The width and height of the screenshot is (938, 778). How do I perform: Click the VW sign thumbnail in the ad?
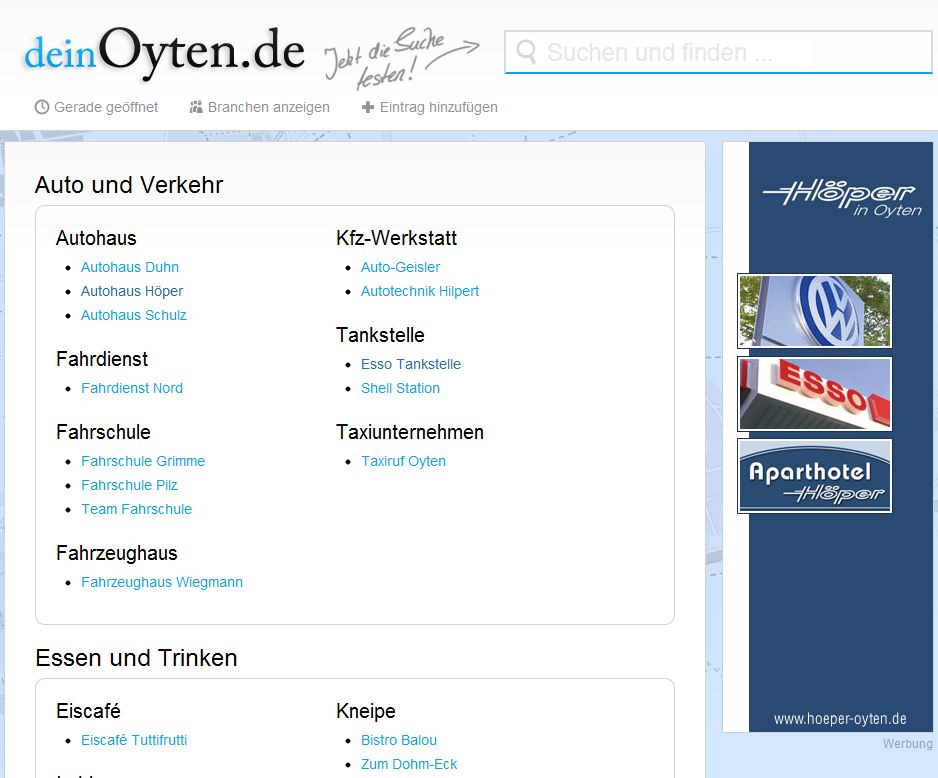(x=815, y=311)
